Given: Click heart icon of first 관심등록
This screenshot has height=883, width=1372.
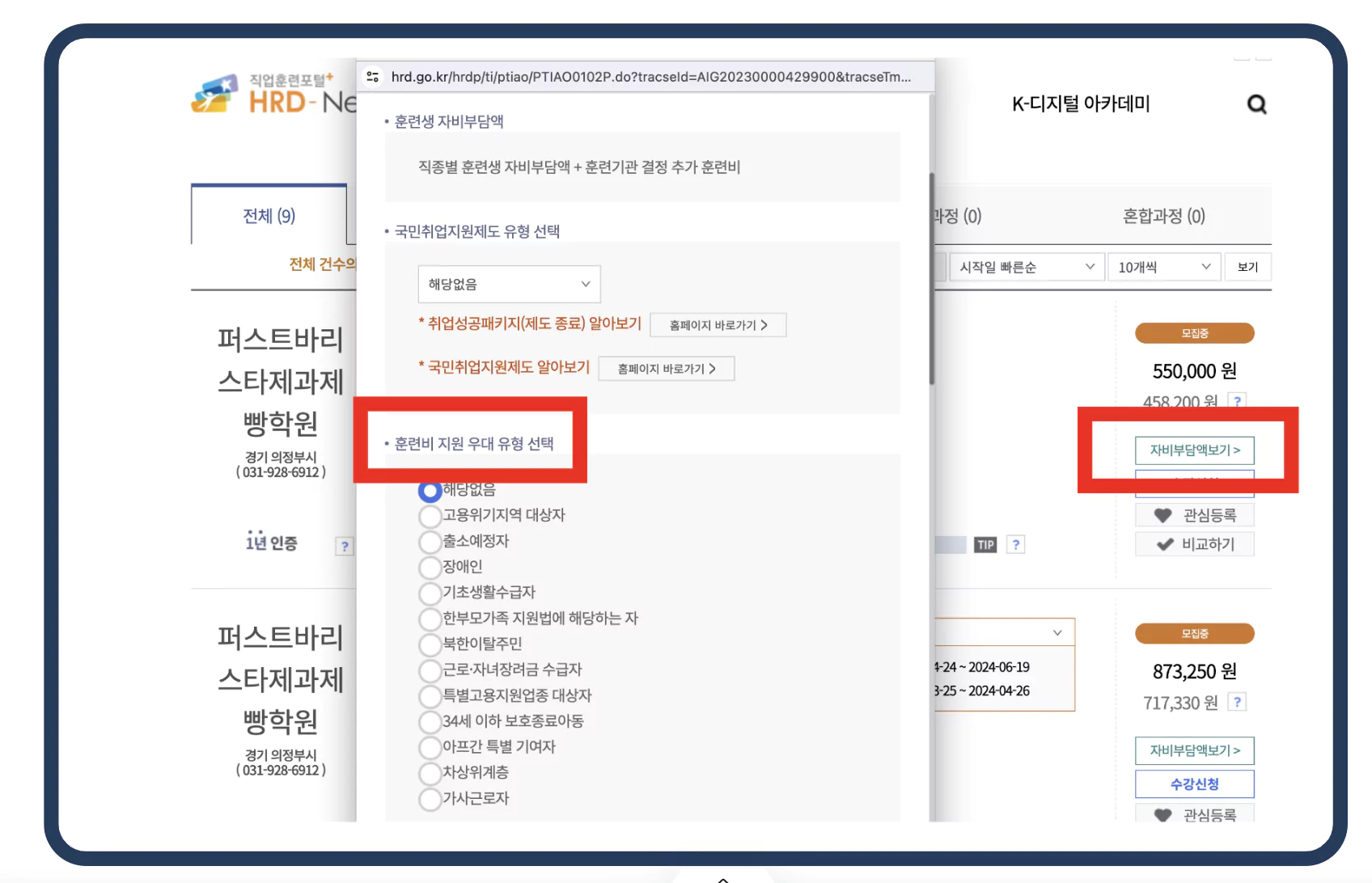Looking at the screenshot, I should click(x=1162, y=515).
